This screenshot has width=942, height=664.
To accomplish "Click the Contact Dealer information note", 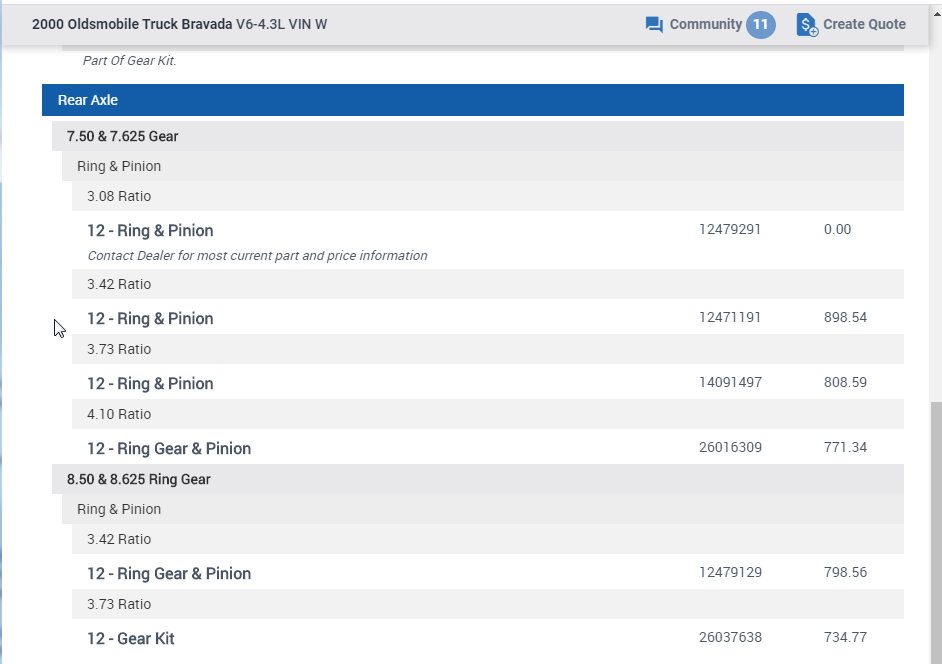I will pos(257,256).
